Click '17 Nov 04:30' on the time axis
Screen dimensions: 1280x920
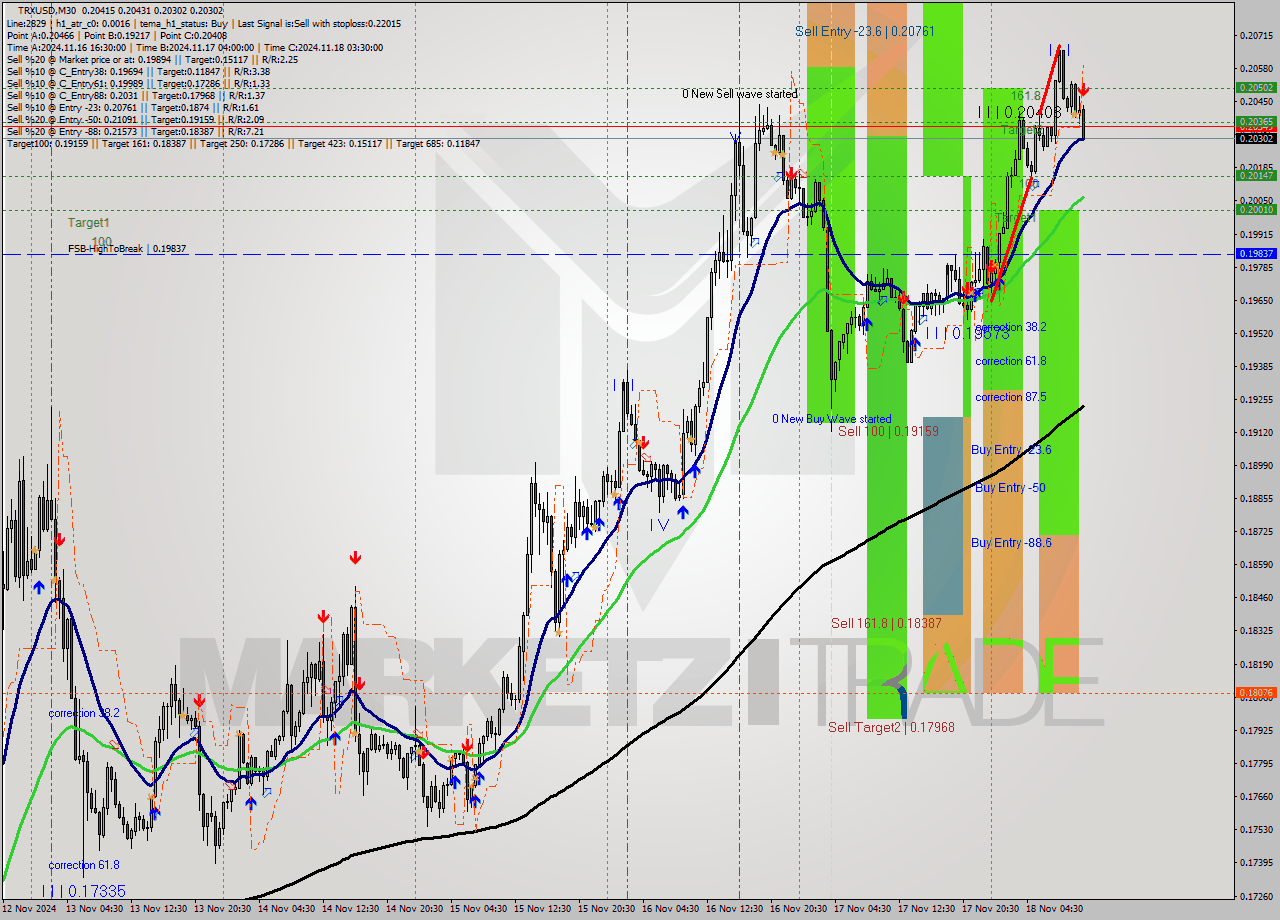(x=863, y=909)
